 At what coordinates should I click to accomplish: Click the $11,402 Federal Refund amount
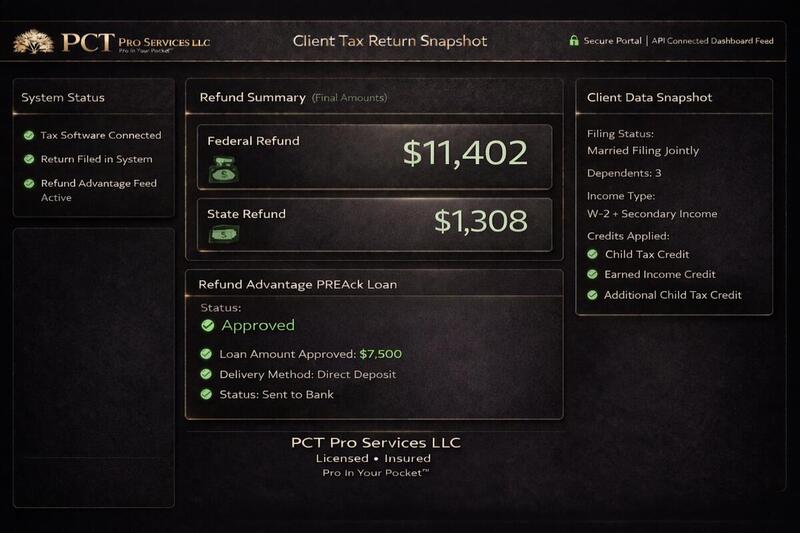point(465,153)
